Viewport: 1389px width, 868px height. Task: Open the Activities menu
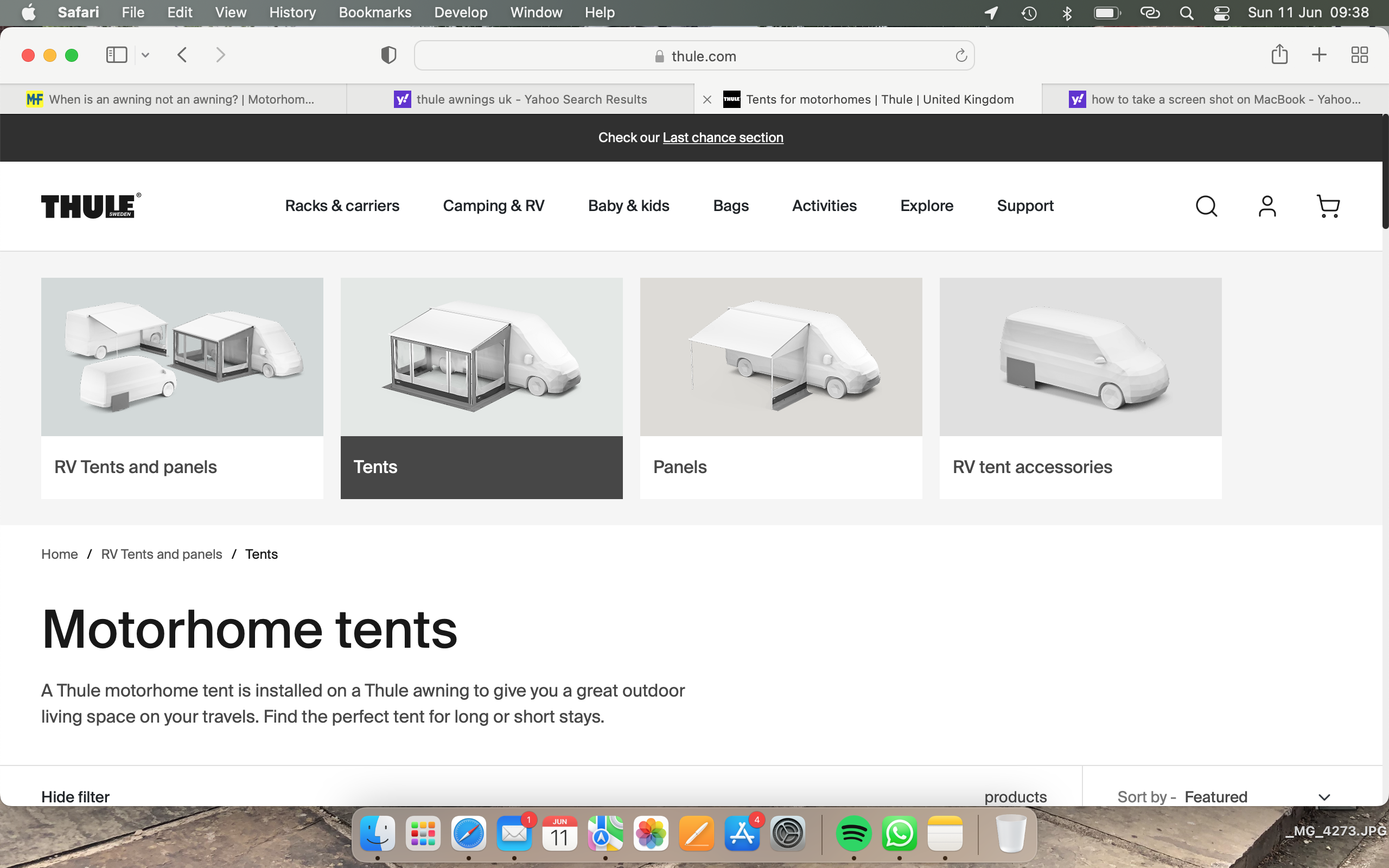(824, 206)
